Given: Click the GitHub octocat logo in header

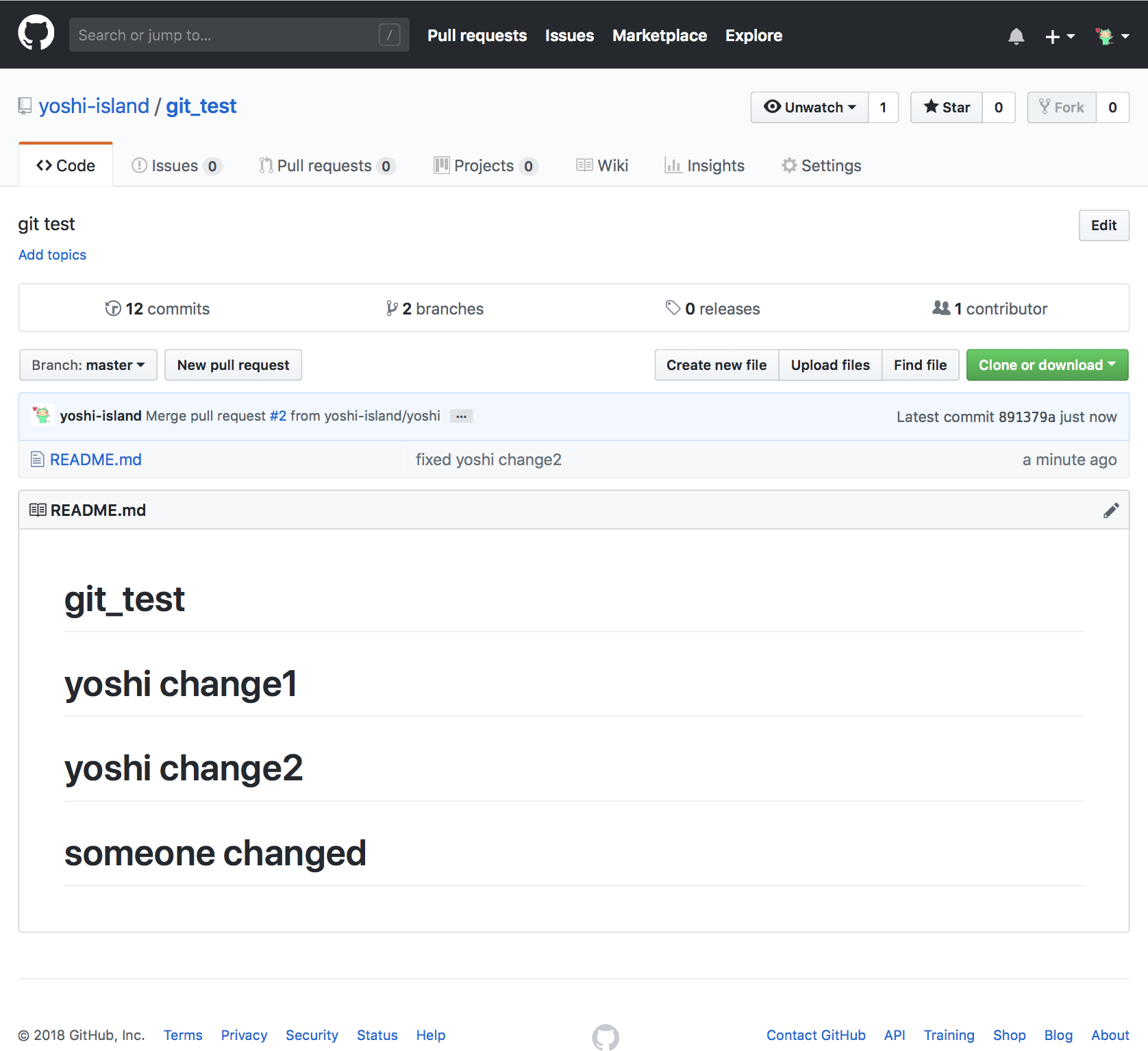Looking at the screenshot, I should [36, 32].
